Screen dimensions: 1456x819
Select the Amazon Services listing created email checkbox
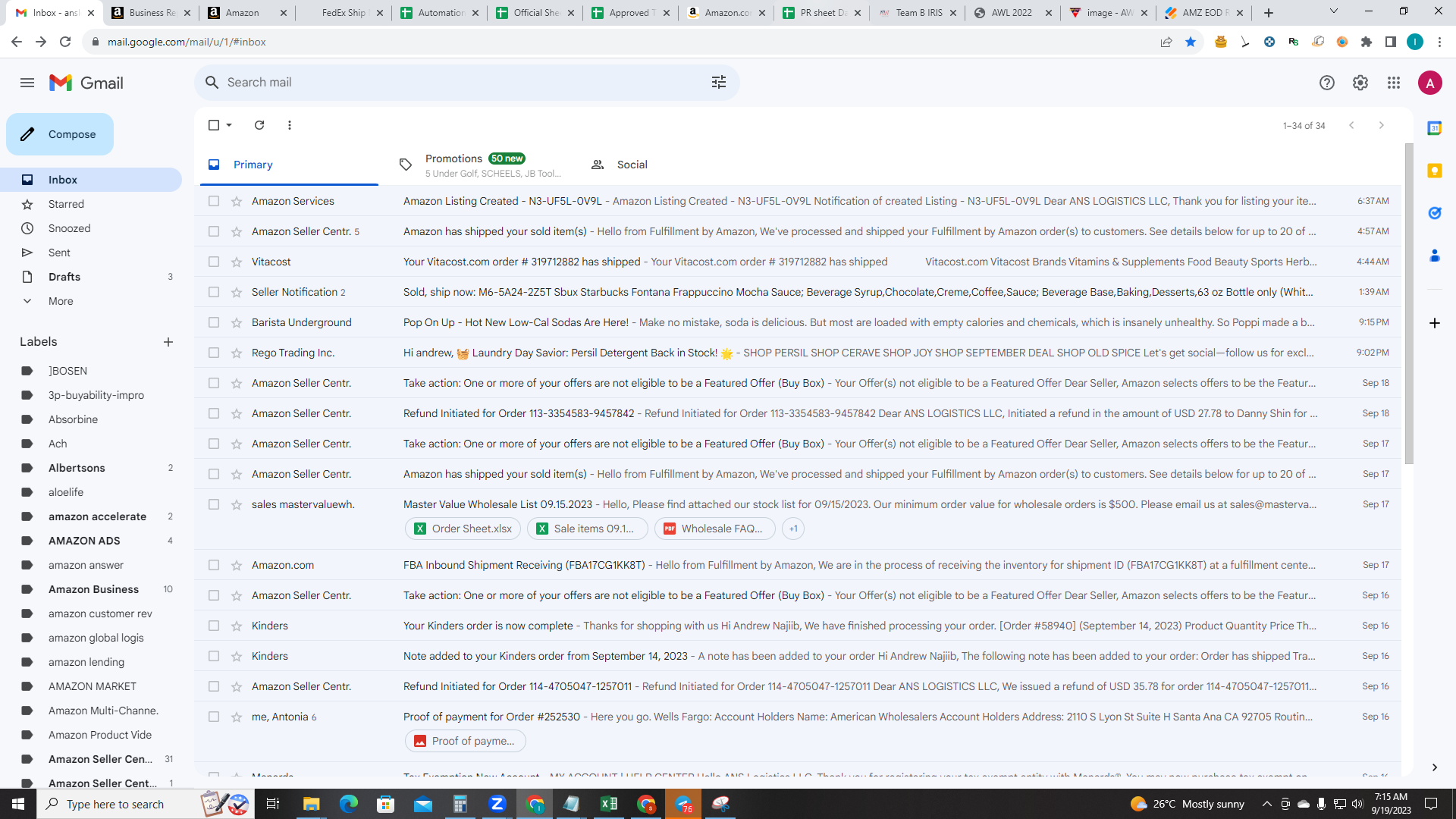coord(214,201)
